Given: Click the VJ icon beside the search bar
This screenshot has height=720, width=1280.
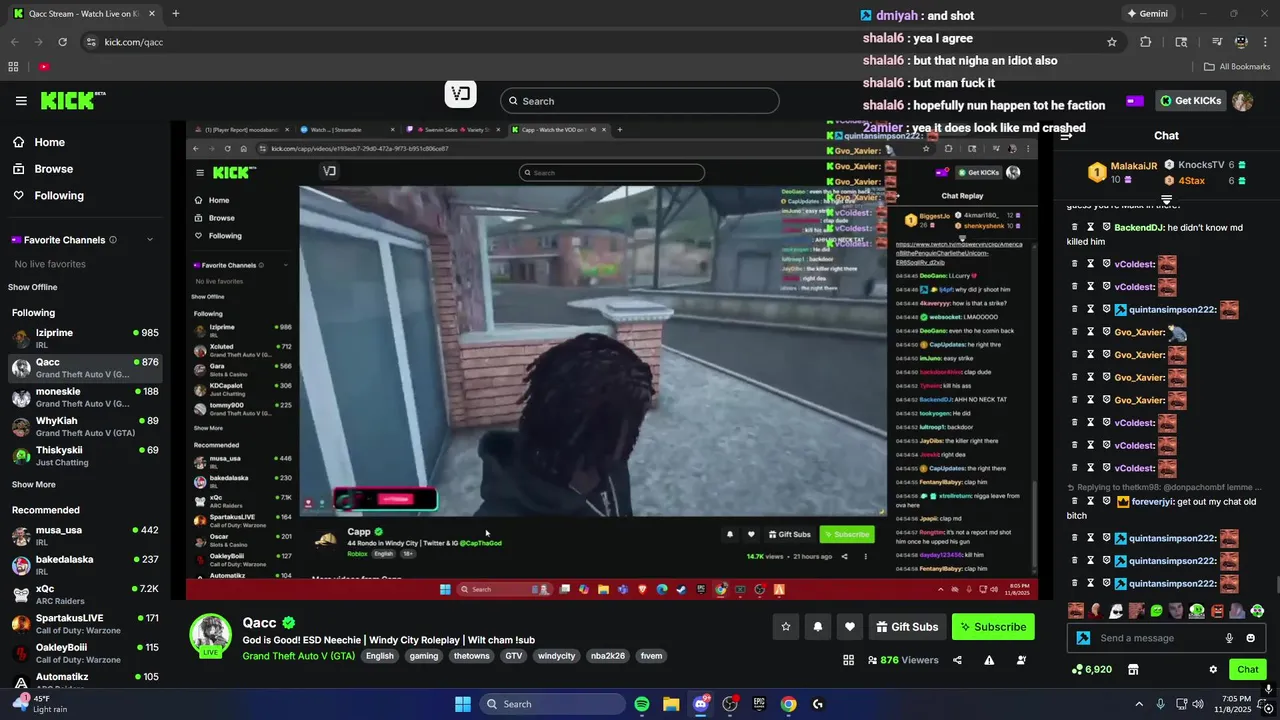Looking at the screenshot, I should (x=460, y=94).
